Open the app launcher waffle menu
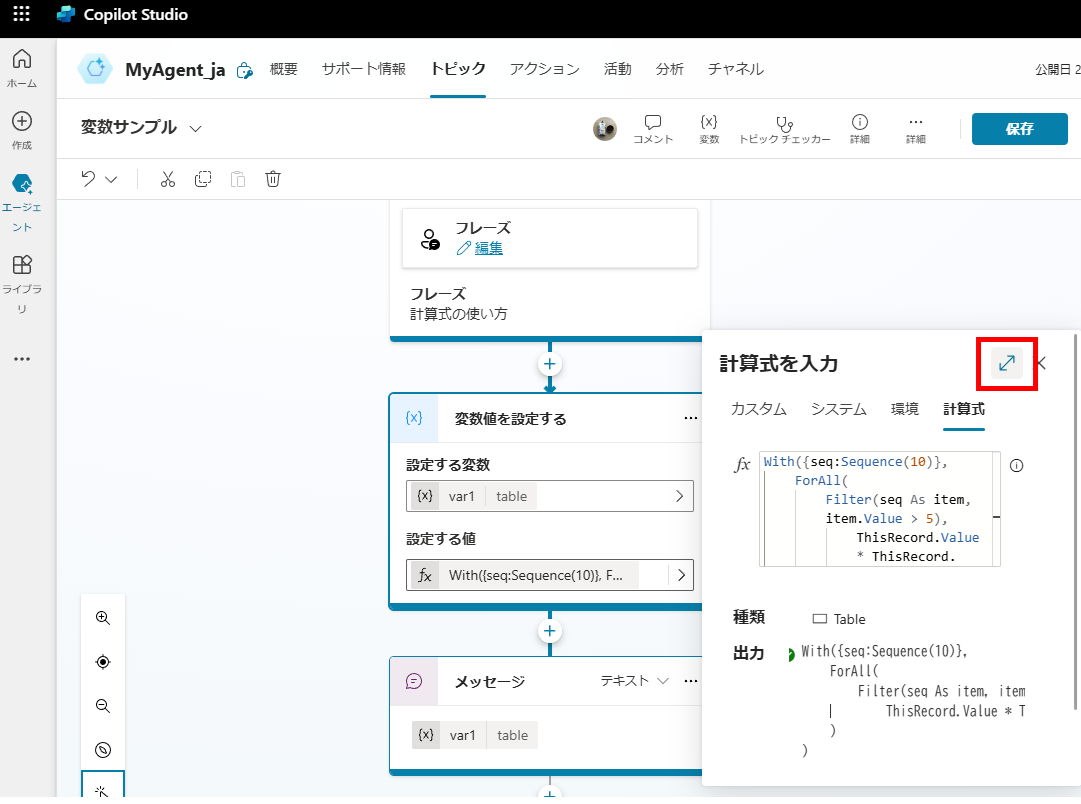1081x804 pixels. pos(21,15)
